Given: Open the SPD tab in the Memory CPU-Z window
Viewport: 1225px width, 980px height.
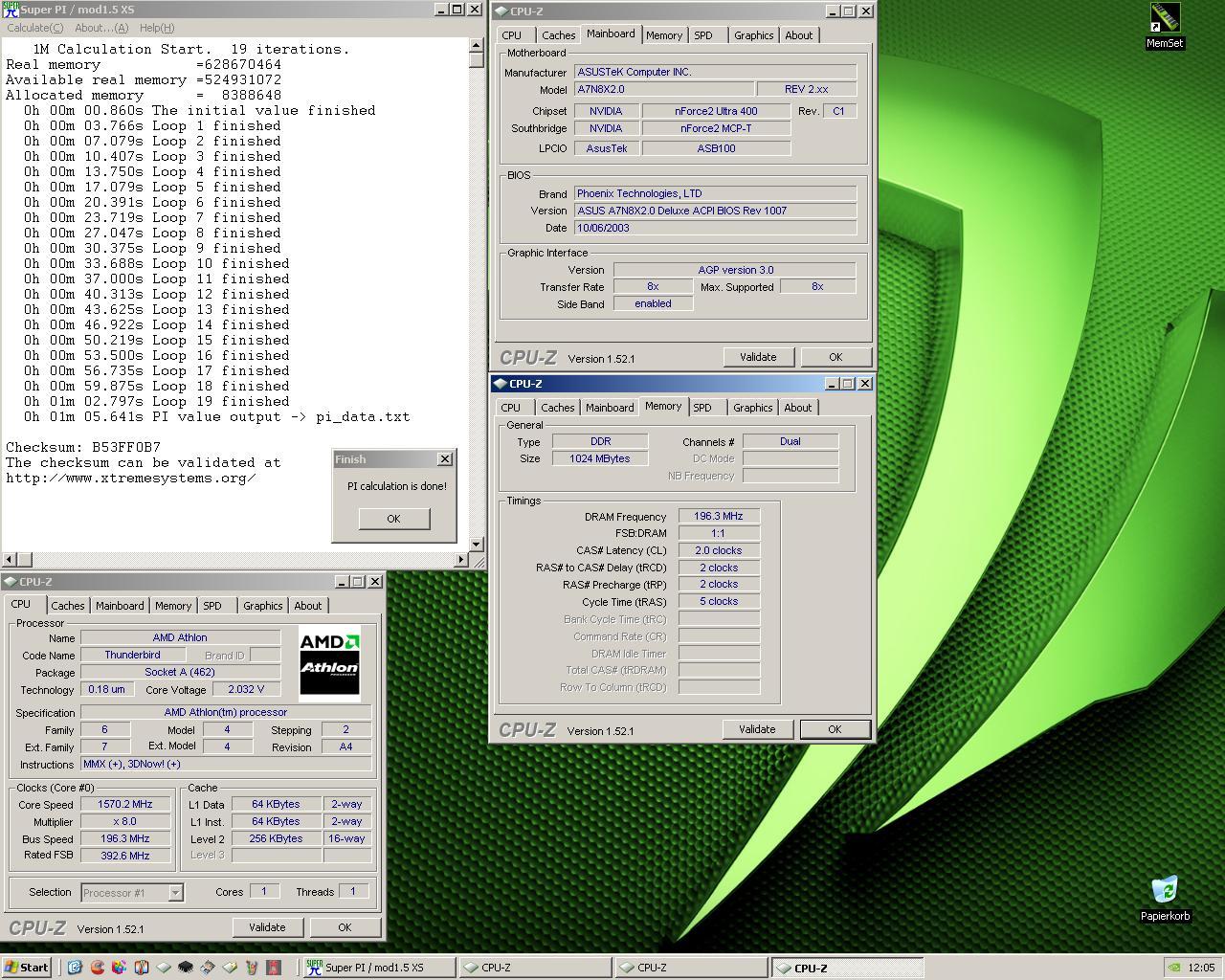Looking at the screenshot, I should tap(702, 408).
